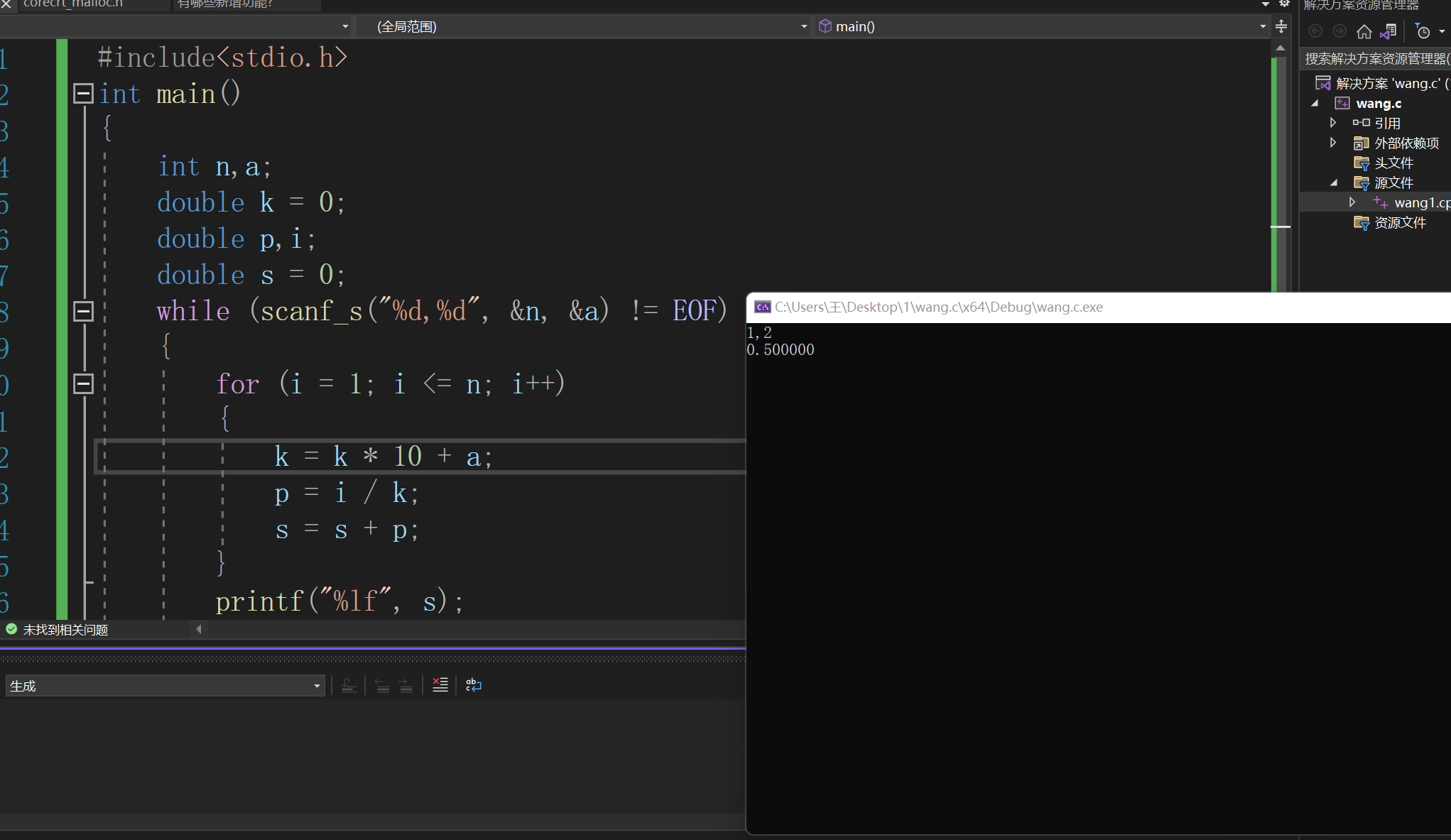This screenshot has width=1451, height=840.
Task: Click the green no-issues-found check icon
Action: pyautogui.click(x=11, y=629)
